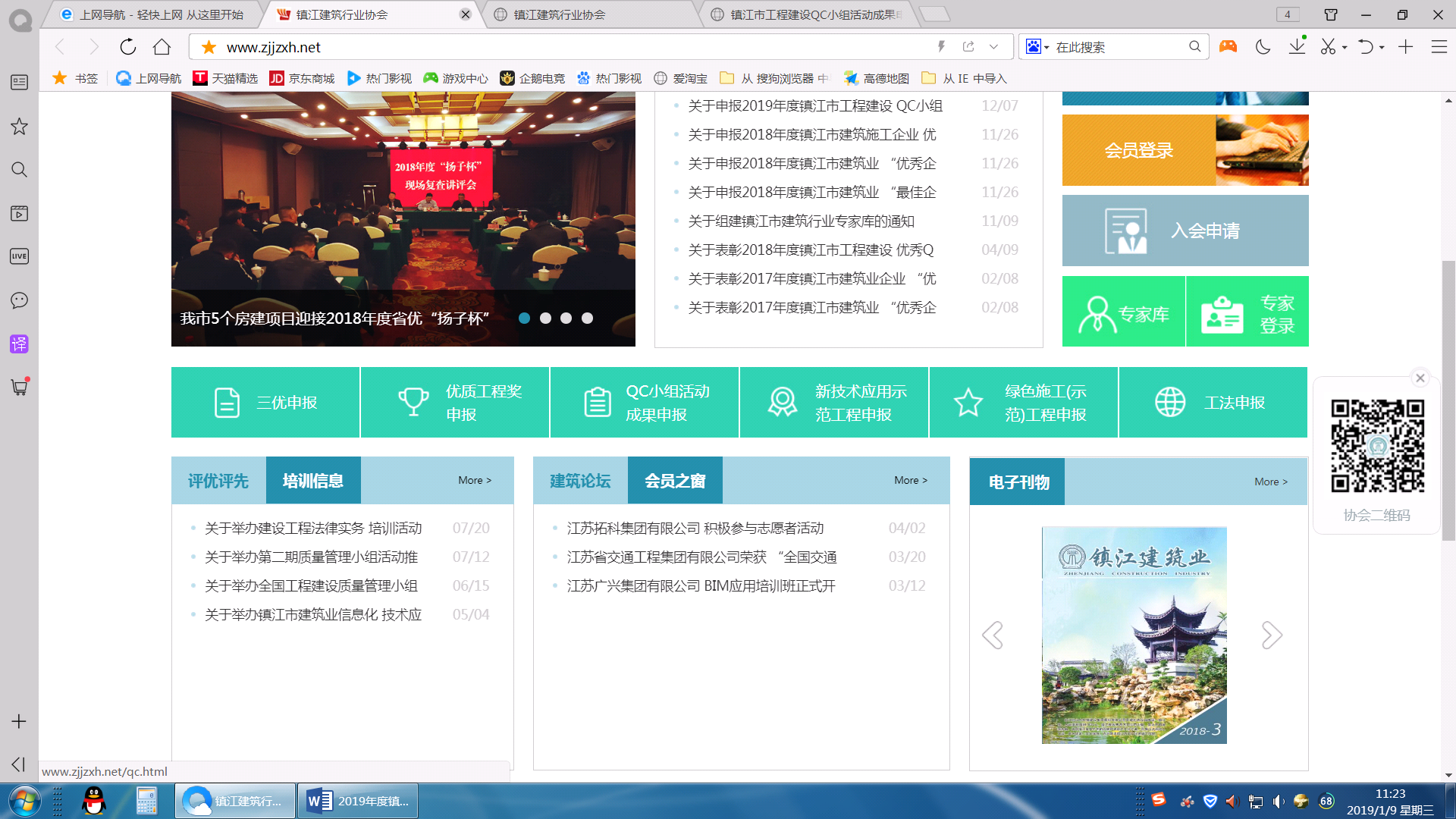Select the screenshot scissors tool
The image size is (1456, 819).
tap(1329, 46)
